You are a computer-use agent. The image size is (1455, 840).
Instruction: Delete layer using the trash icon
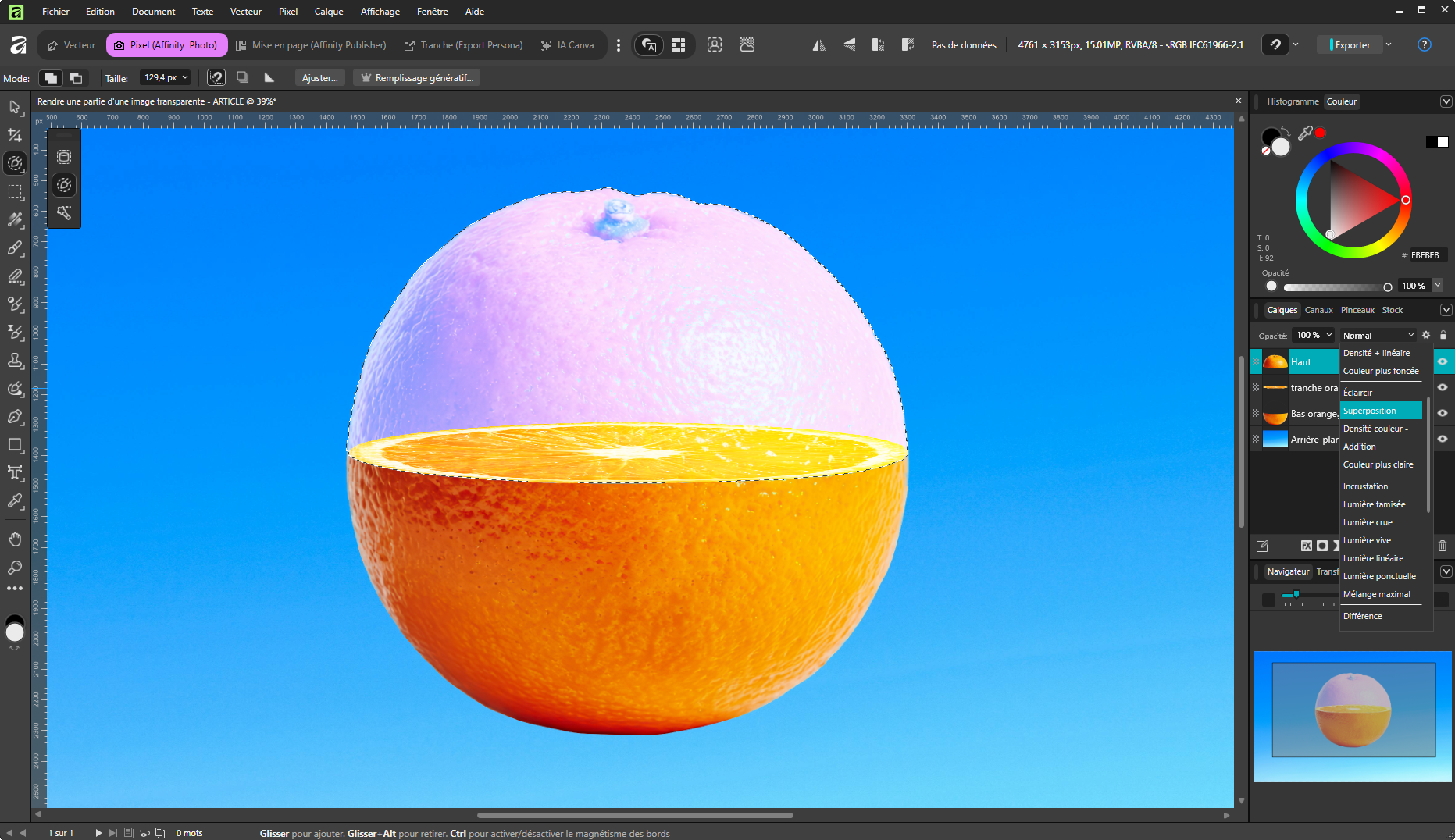1442,546
